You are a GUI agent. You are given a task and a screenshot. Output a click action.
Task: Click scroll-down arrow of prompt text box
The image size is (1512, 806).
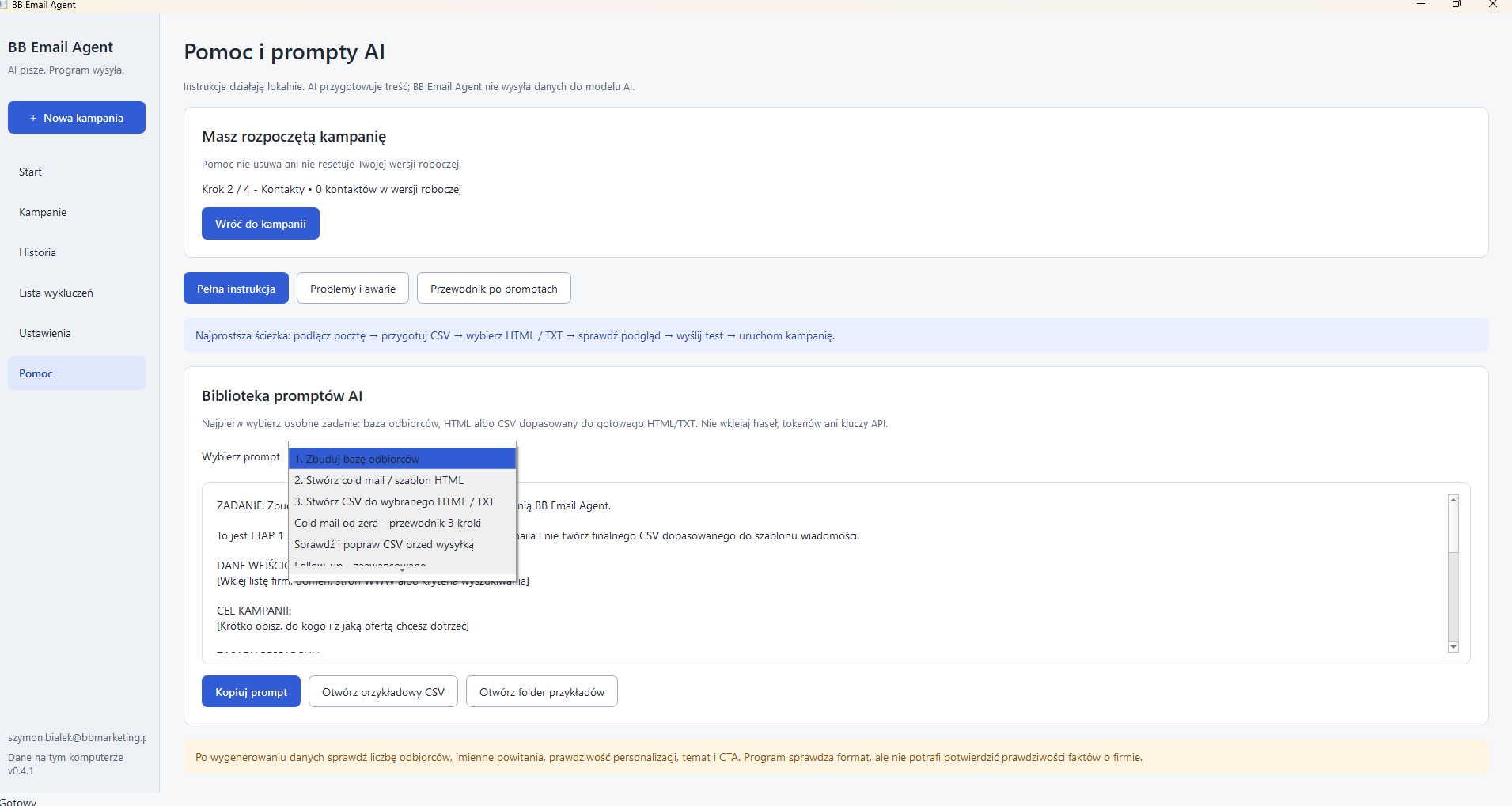pyautogui.click(x=1453, y=647)
